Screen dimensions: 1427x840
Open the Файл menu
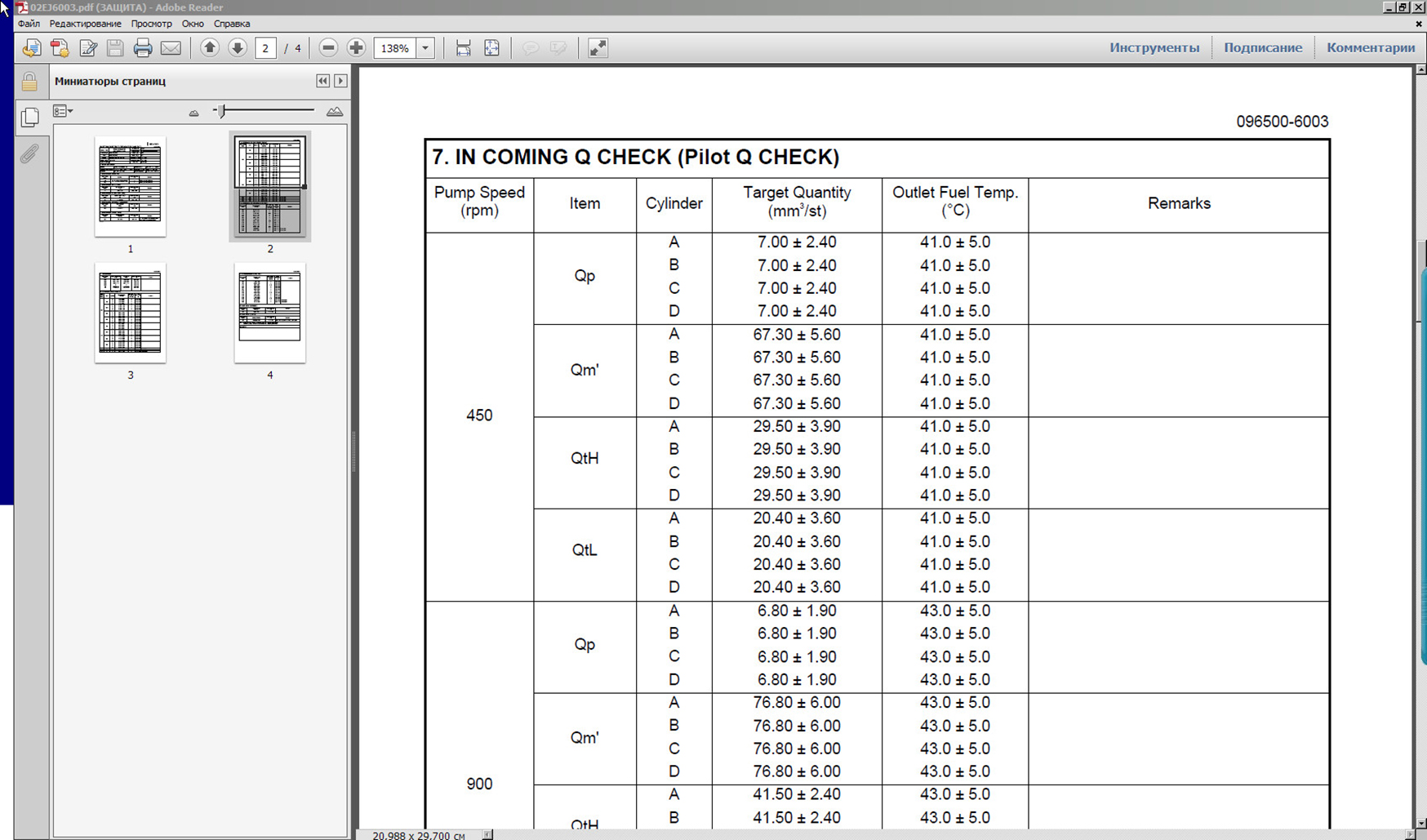coord(29,24)
